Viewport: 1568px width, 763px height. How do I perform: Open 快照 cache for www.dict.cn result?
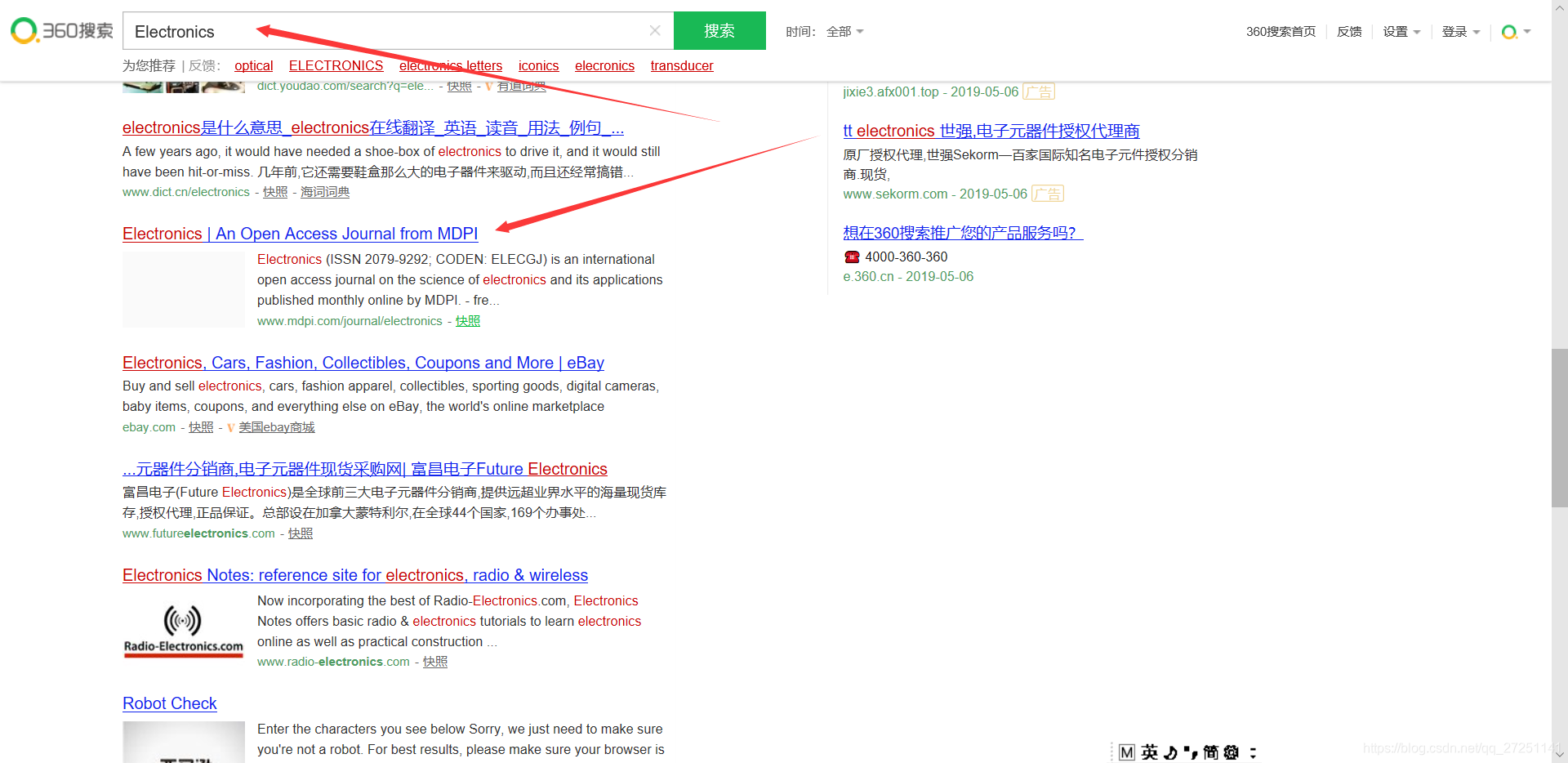point(275,192)
